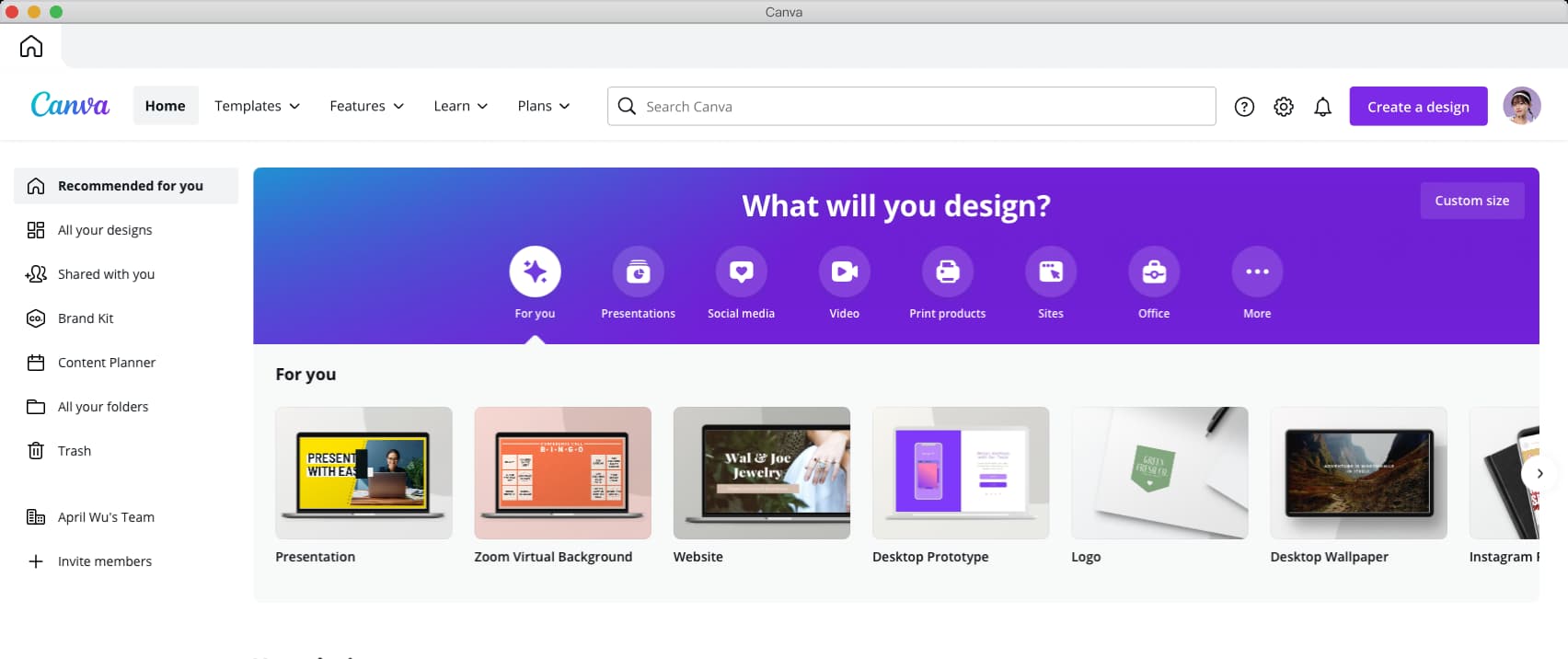Select the Zoom Virtual Background thumbnail
The image size is (1568, 659).
562,473
